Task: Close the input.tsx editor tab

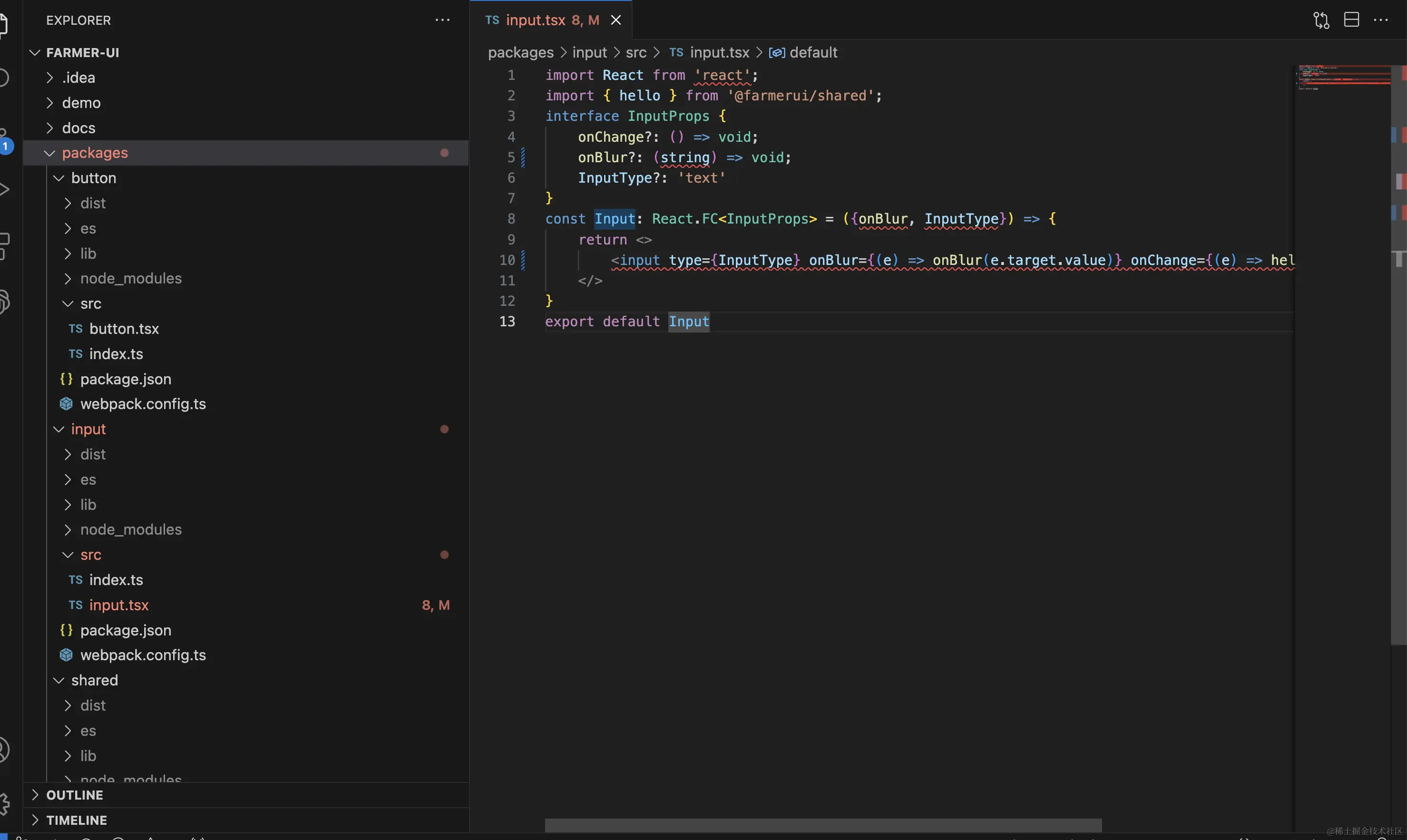Action: (616, 20)
